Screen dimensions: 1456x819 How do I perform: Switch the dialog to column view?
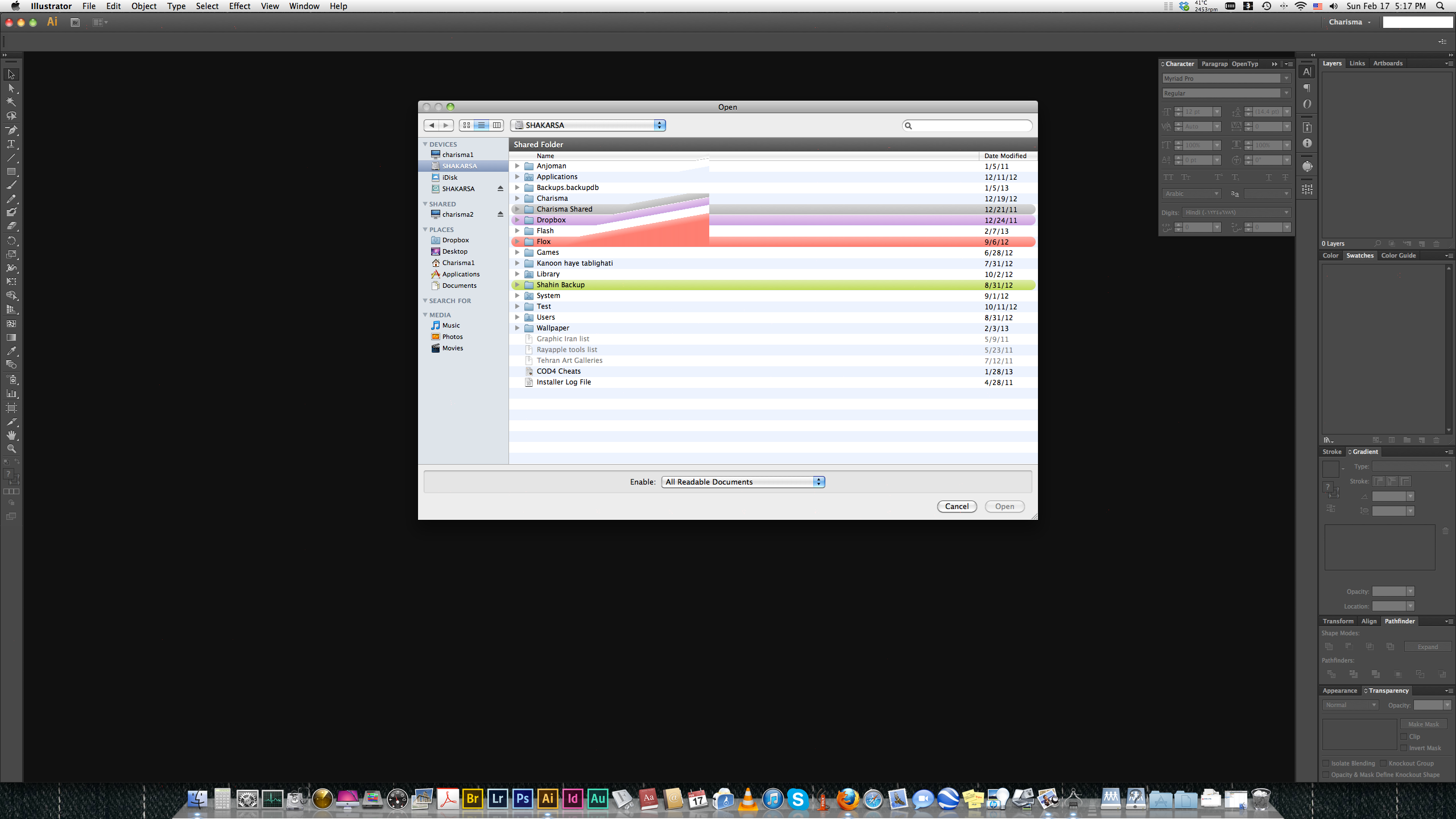(497, 125)
